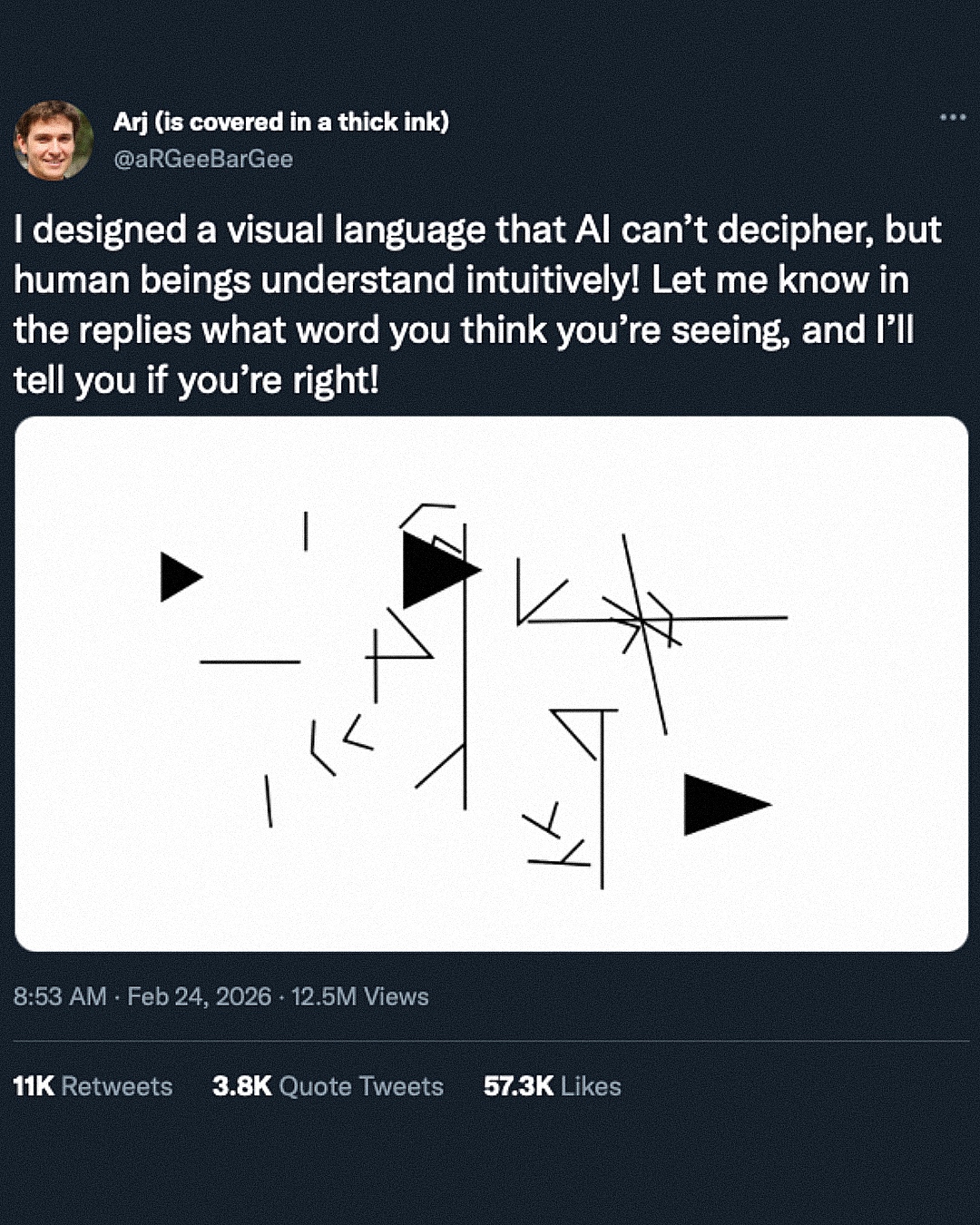Open the display name "Arj (is covered in a thick ink)"
Image resolution: width=980 pixels, height=1225 pixels.
(x=281, y=122)
